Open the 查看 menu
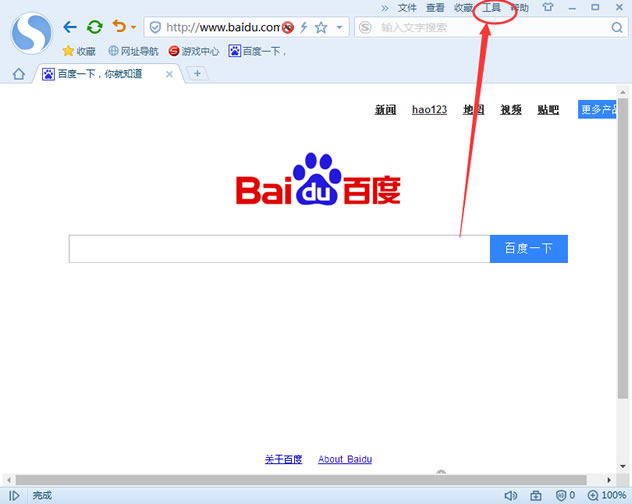 [435, 8]
